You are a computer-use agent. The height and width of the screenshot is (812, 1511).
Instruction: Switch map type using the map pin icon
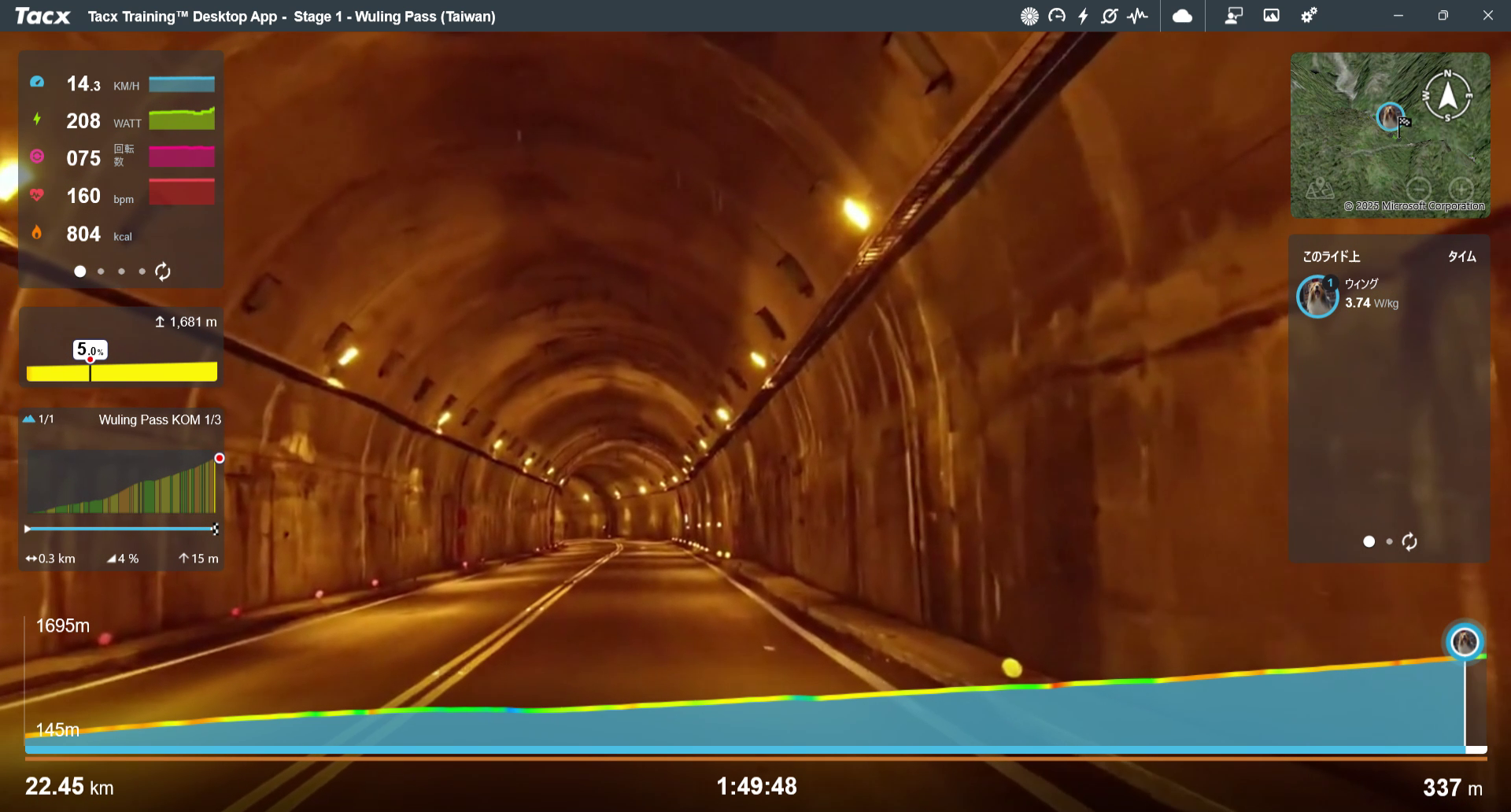(1320, 188)
